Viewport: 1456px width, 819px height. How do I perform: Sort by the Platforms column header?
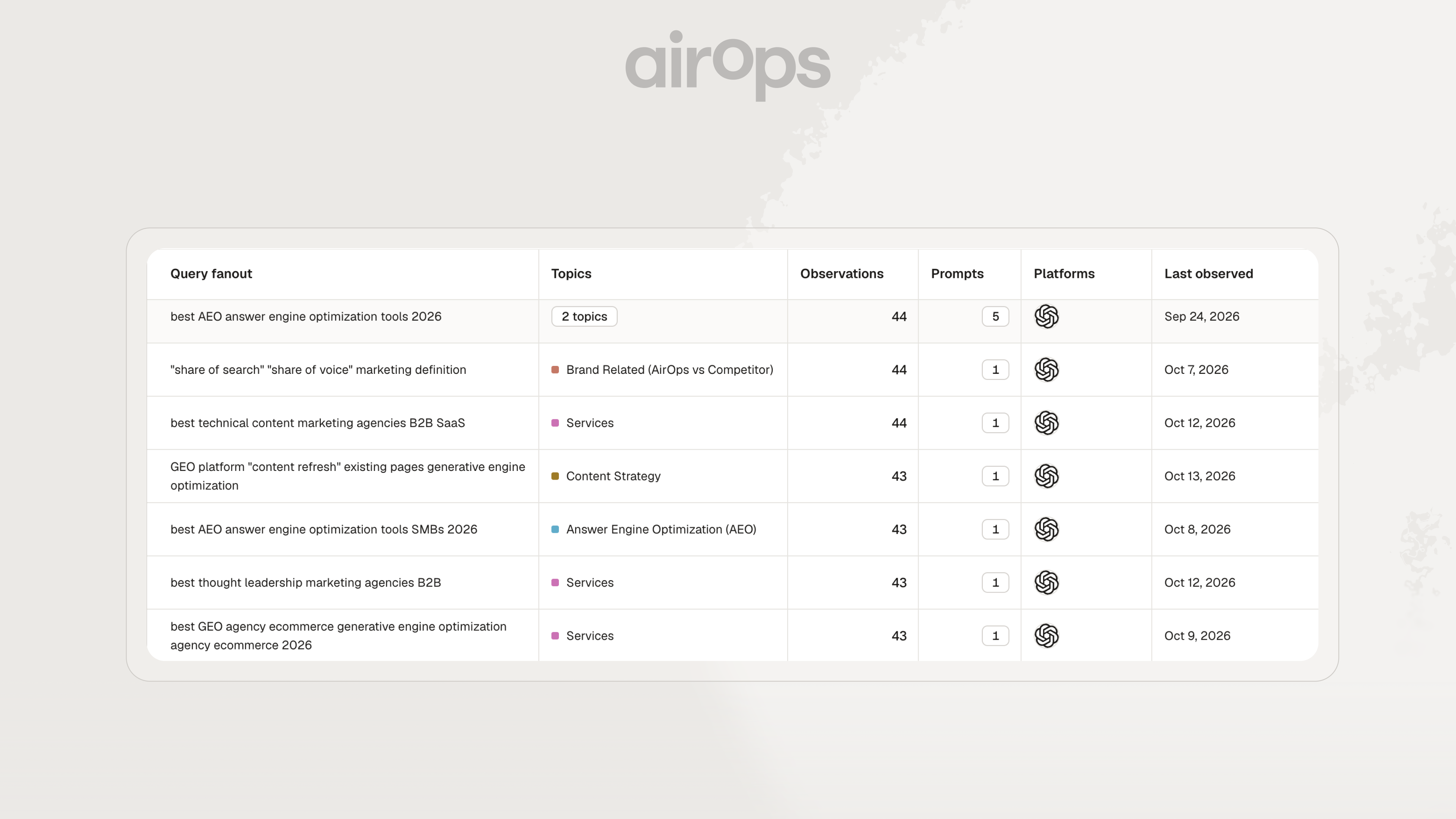point(1064,273)
